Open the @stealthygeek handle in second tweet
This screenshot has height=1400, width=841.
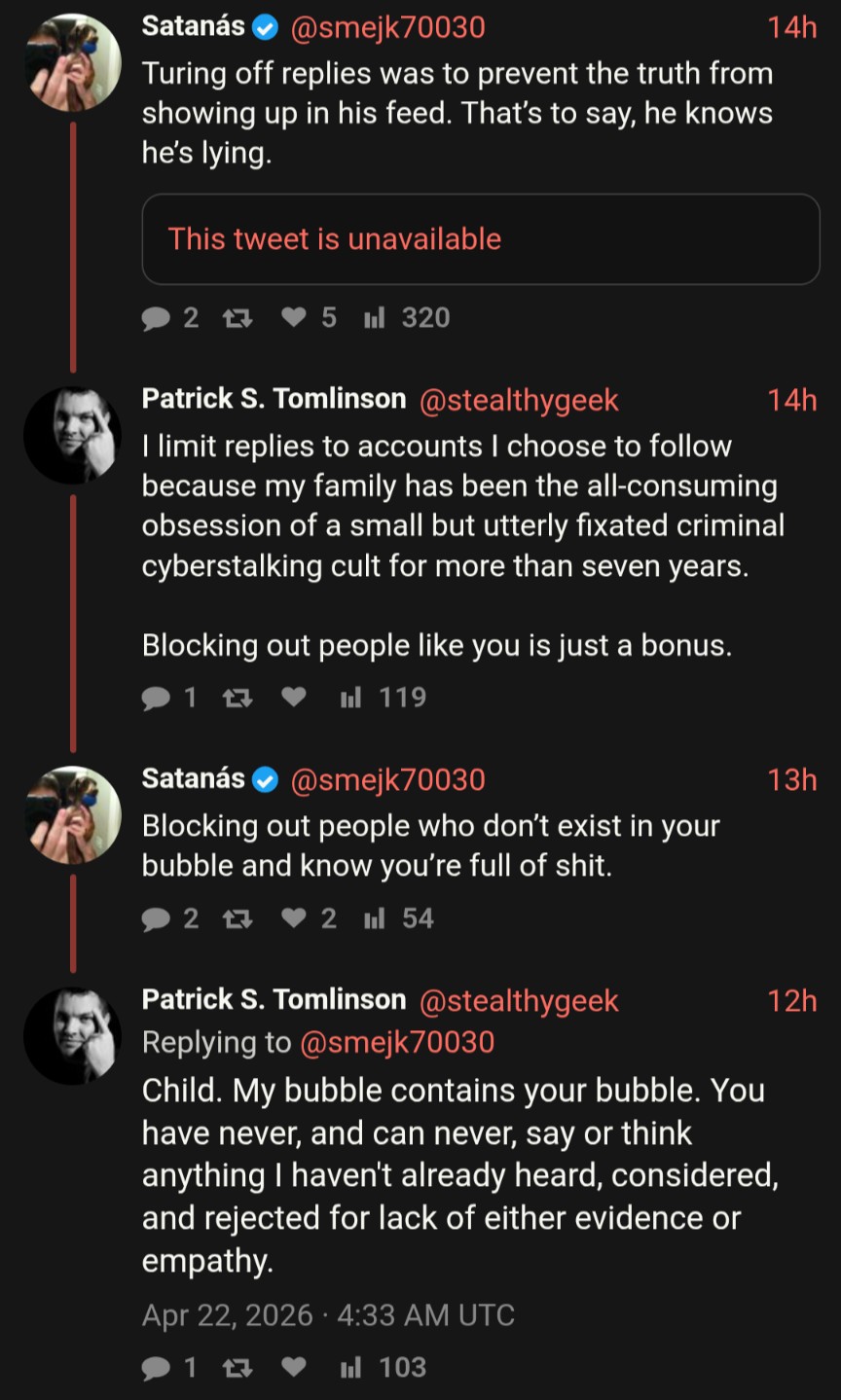[x=519, y=401]
